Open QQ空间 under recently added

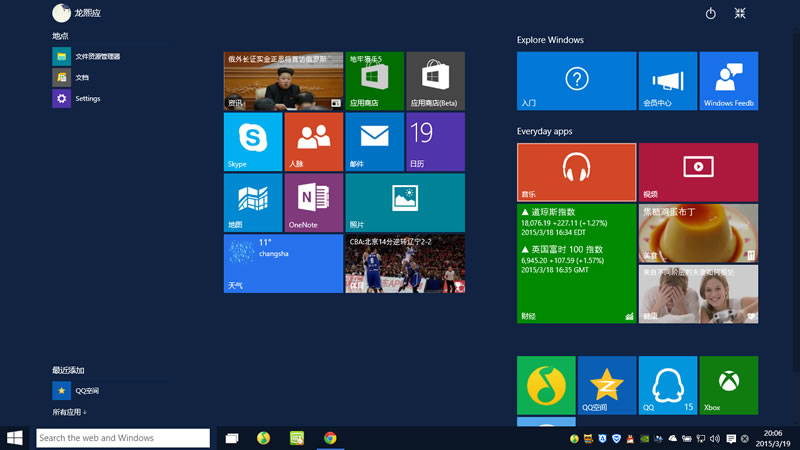tap(85, 391)
